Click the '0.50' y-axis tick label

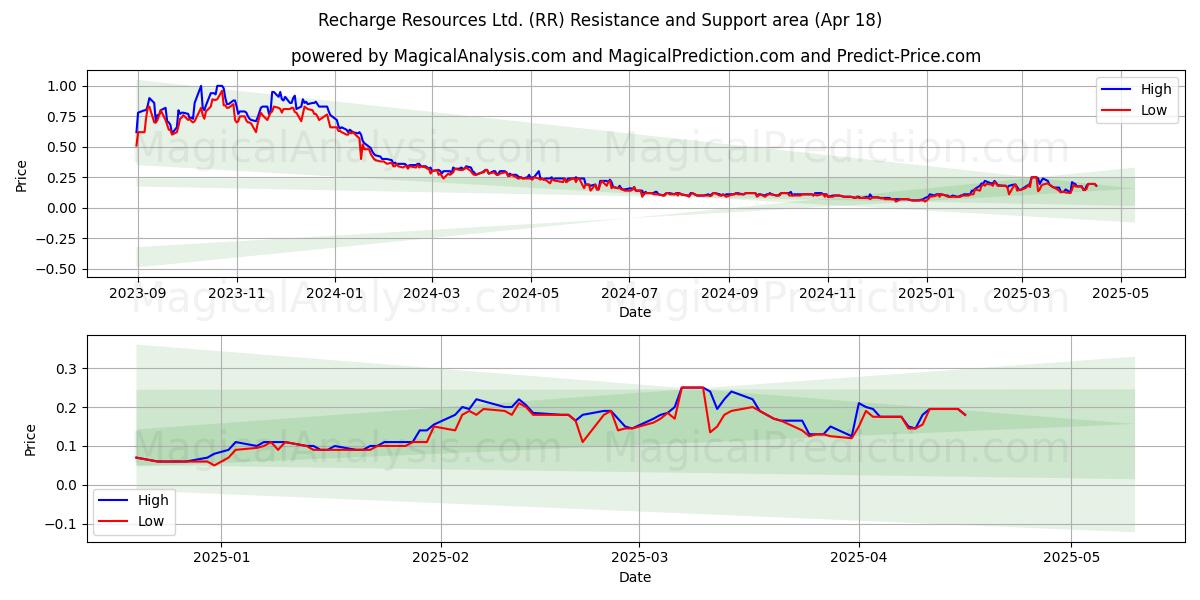click(x=63, y=147)
